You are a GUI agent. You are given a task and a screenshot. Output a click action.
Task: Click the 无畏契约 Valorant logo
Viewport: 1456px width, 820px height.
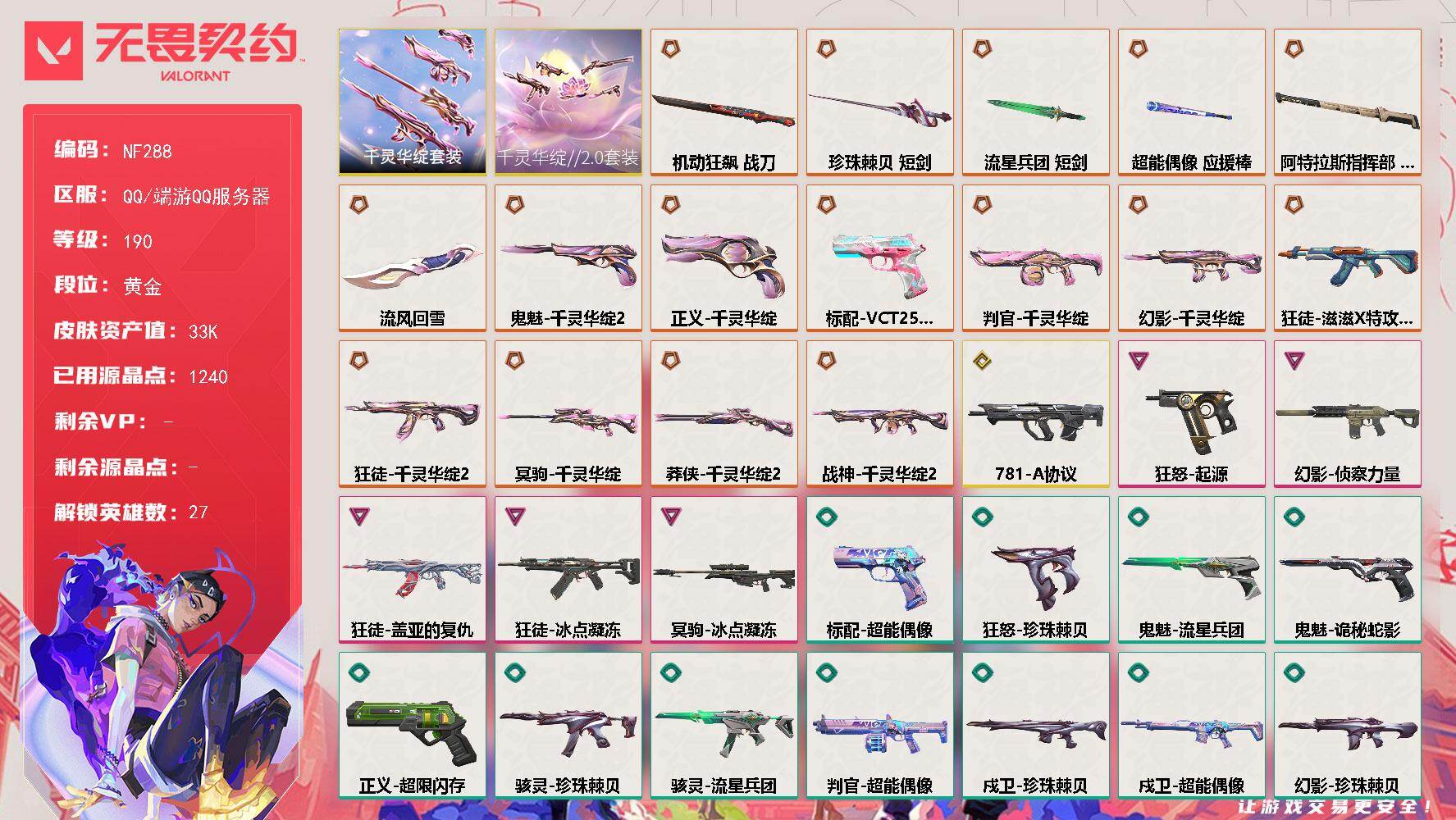[x=162, y=52]
